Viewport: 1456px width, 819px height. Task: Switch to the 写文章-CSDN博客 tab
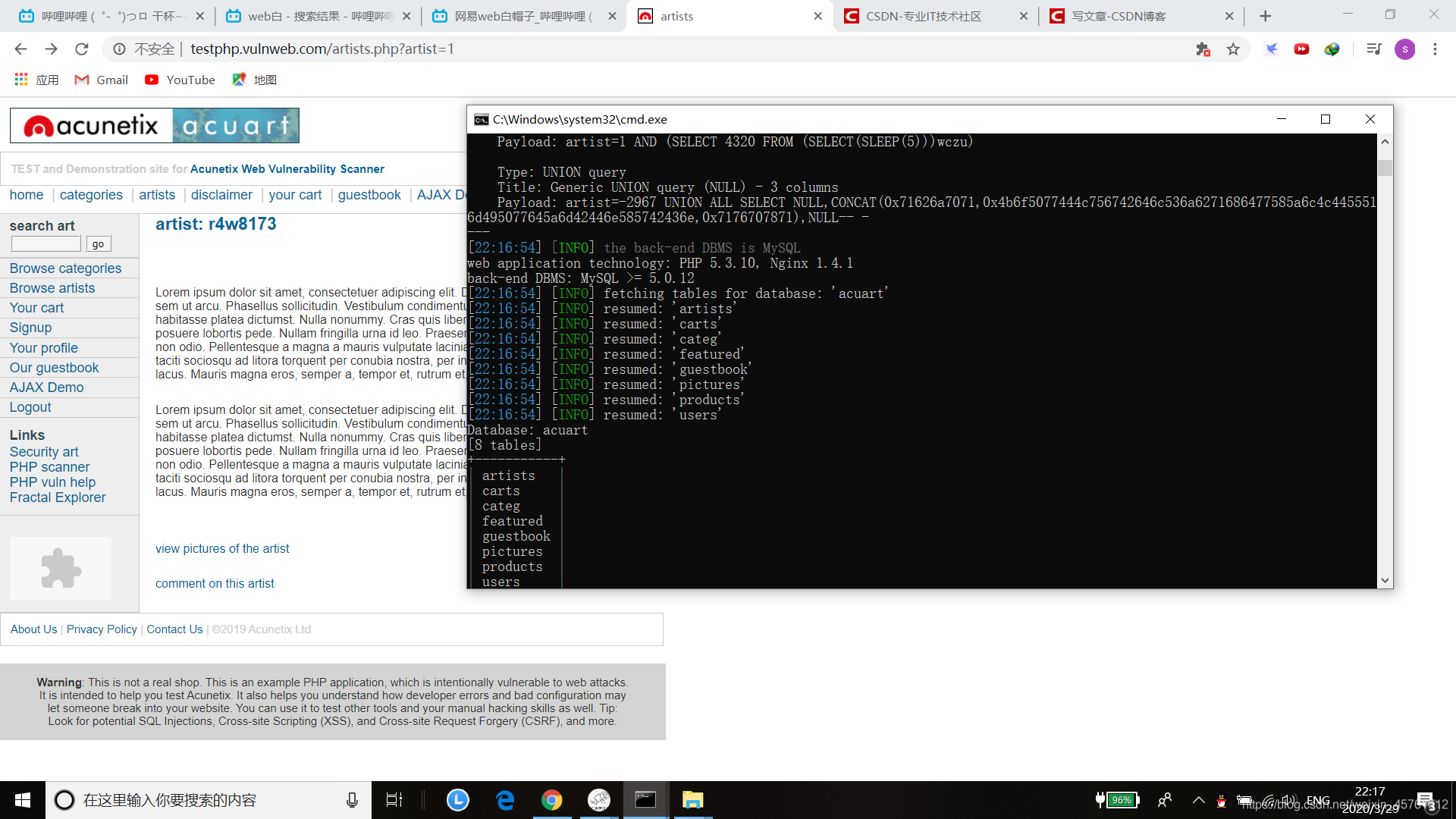(x=1142, y=16)
